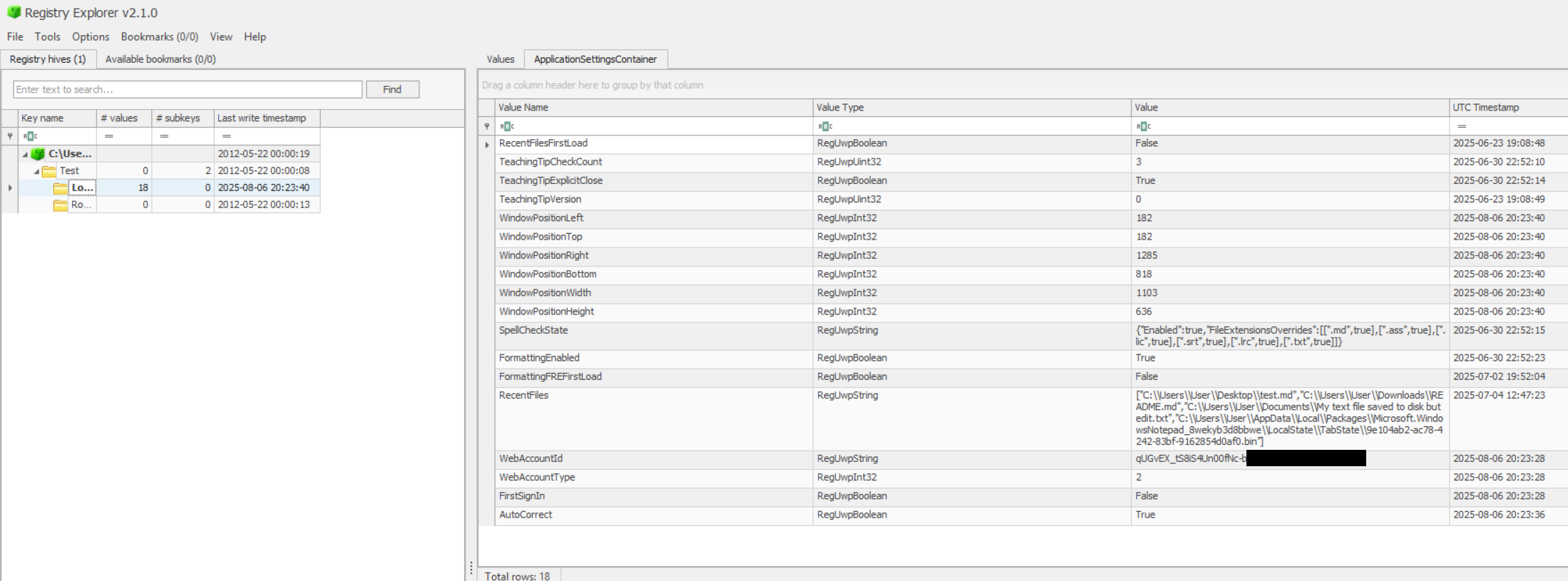Click the group-by panel drag hint area
Screen dimensions: 1568x581
(1023, 85)
